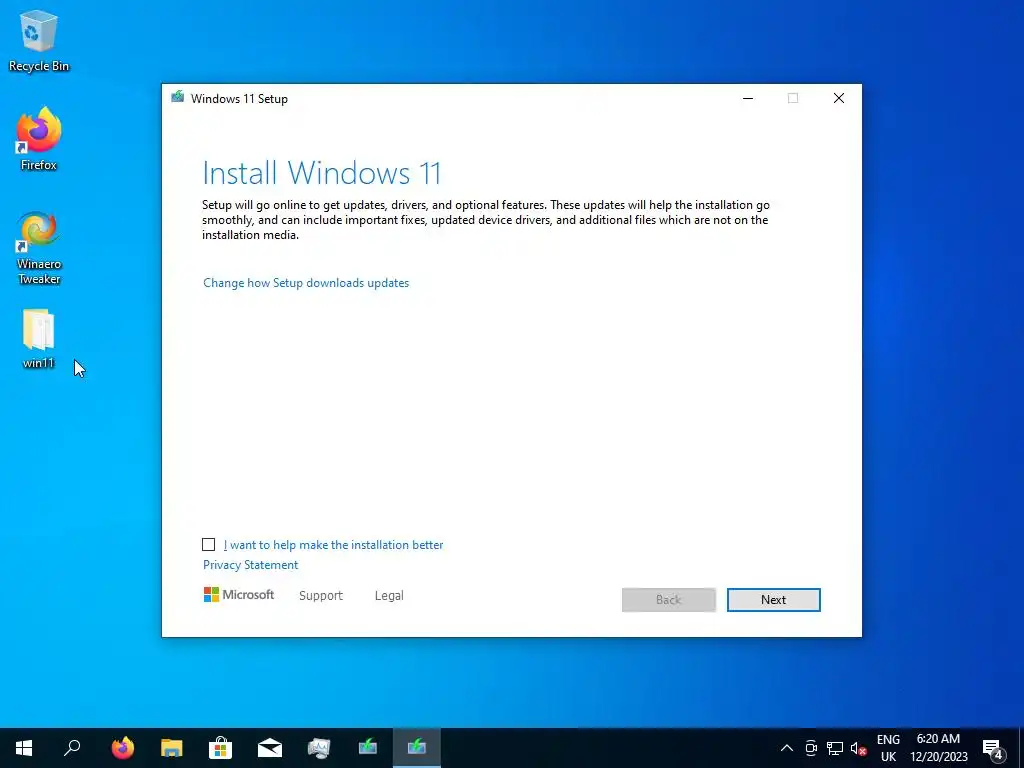The image size is (1024, 768).
Task: Click the greyed-out Back button
Action: click(669, 600)
